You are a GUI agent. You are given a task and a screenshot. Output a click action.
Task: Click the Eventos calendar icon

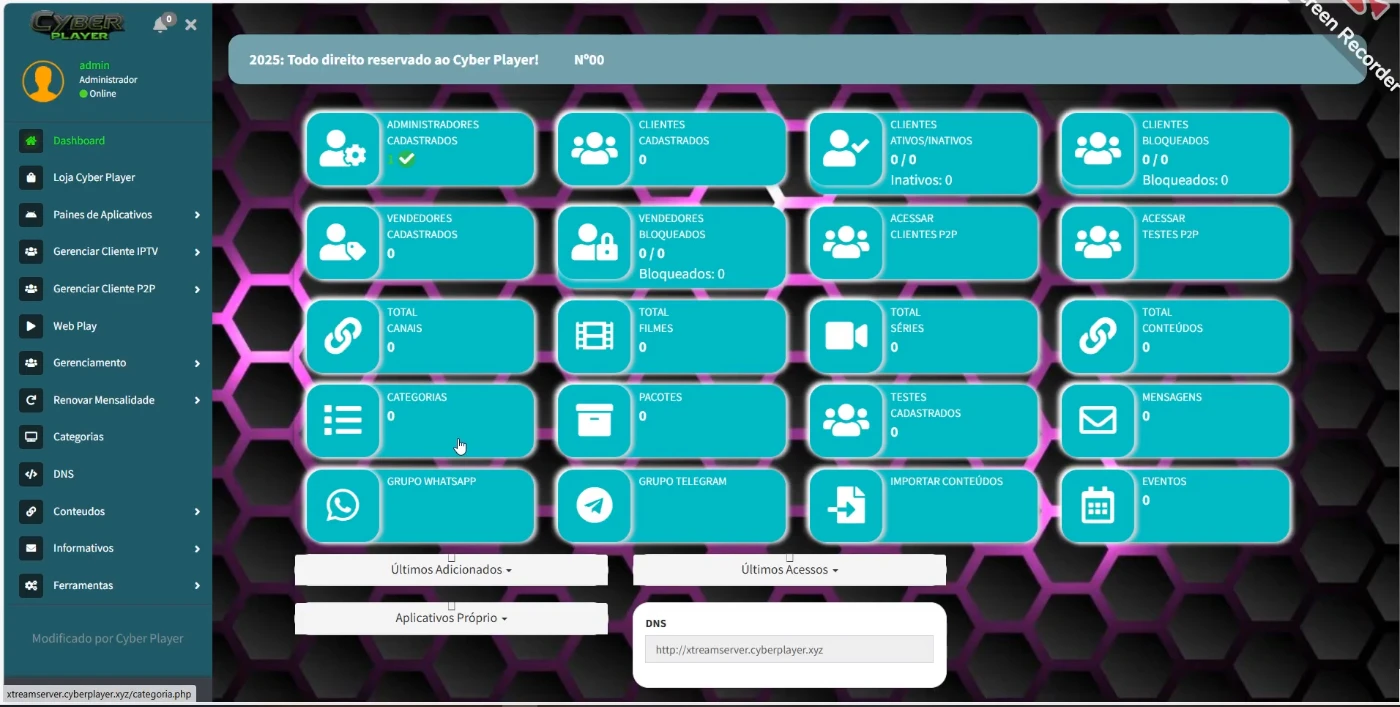pyautogui.click(x=1098, y=506)
